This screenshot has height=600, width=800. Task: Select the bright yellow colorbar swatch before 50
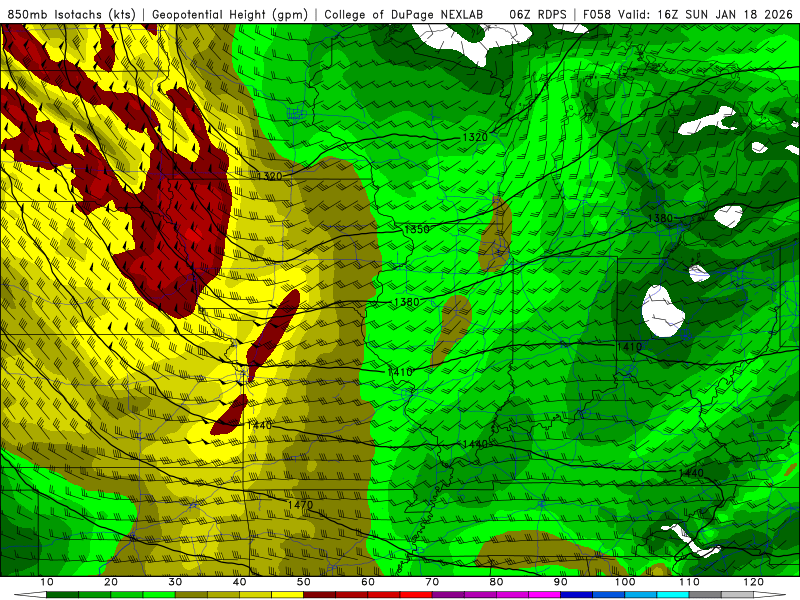(287, 595)
